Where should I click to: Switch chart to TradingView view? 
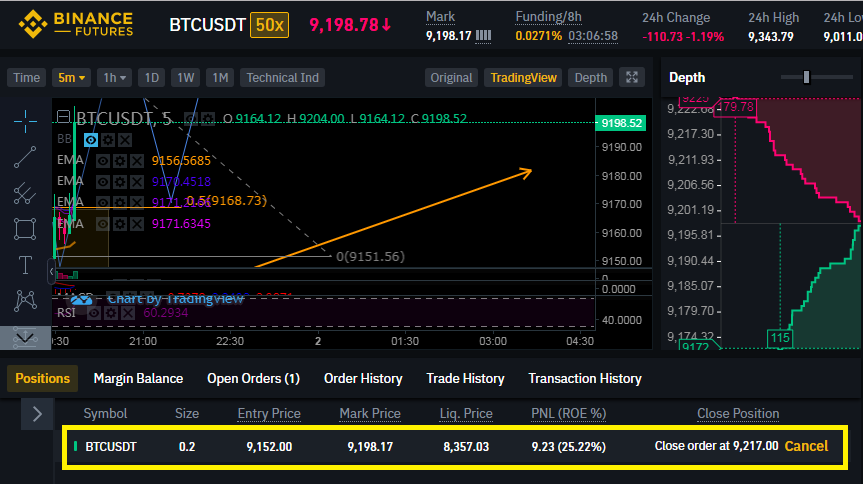coord(523,78)
